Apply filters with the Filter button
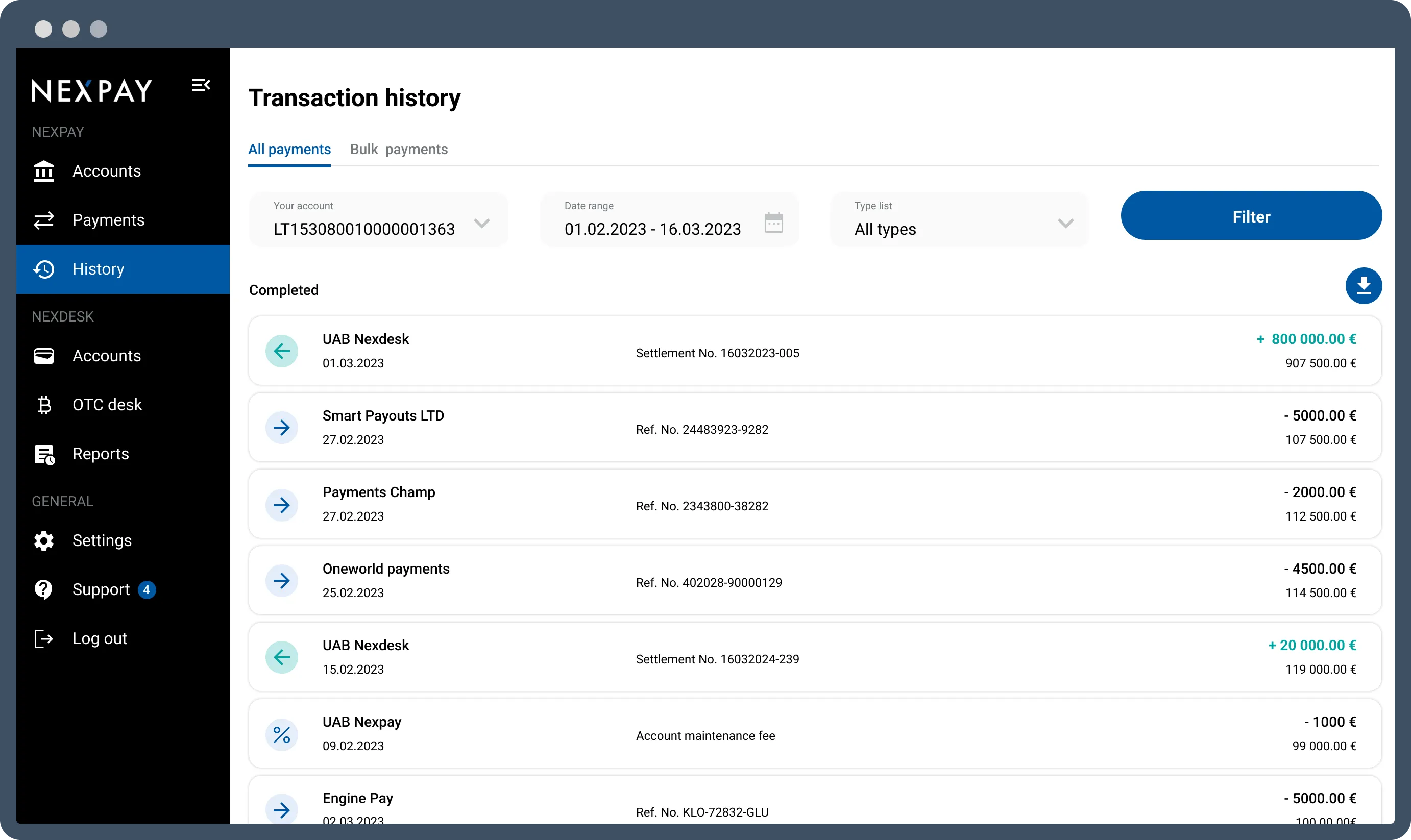The height and width of the screenshot is (840, 1411). coord(1251,216)
